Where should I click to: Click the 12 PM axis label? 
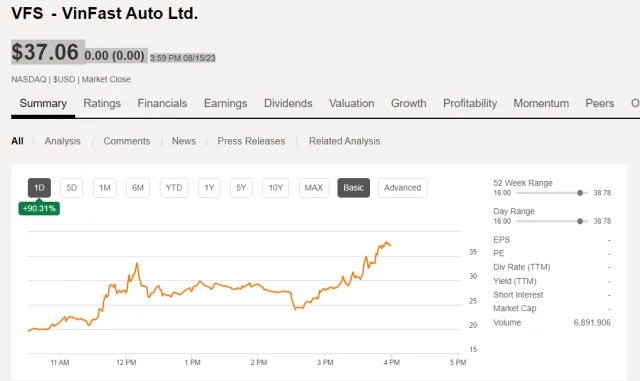click(x=126, y=362)
